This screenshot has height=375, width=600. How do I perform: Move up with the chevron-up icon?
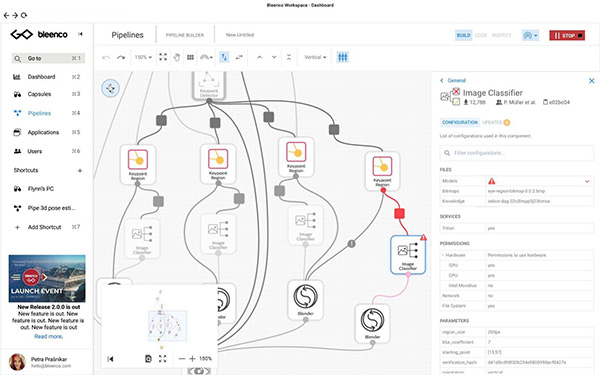point(259,57)
